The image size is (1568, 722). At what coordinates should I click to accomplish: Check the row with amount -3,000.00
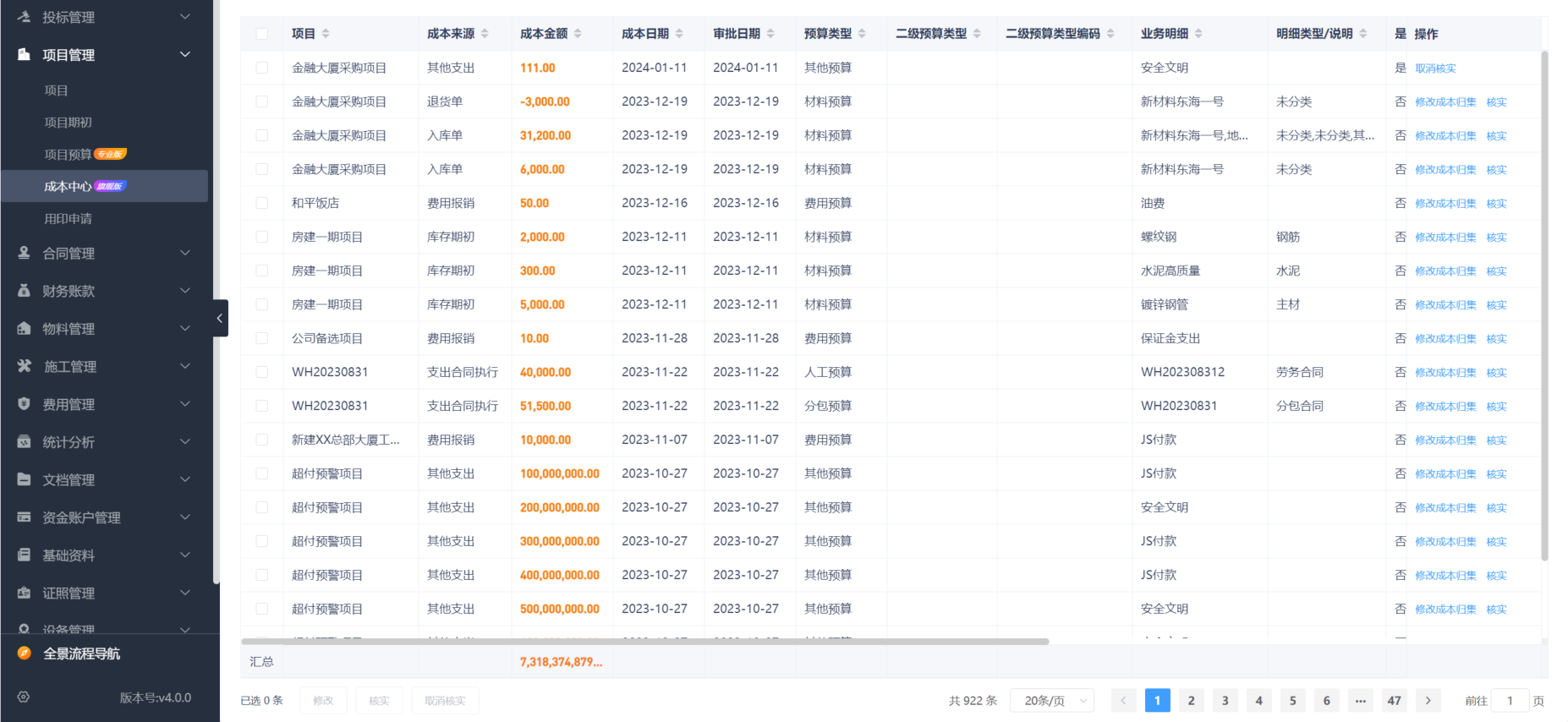click(262, 101)
